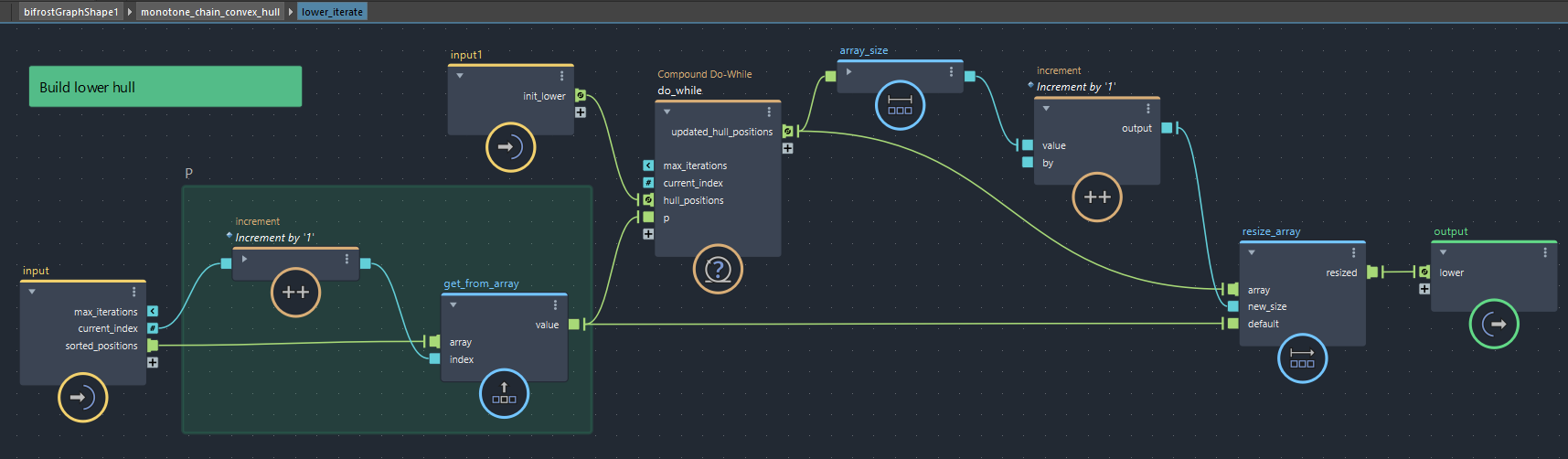This screenshot has width=1568, height=459.
Task: Click the resize_array node circular icon
Action: [x=1301, y=358]
